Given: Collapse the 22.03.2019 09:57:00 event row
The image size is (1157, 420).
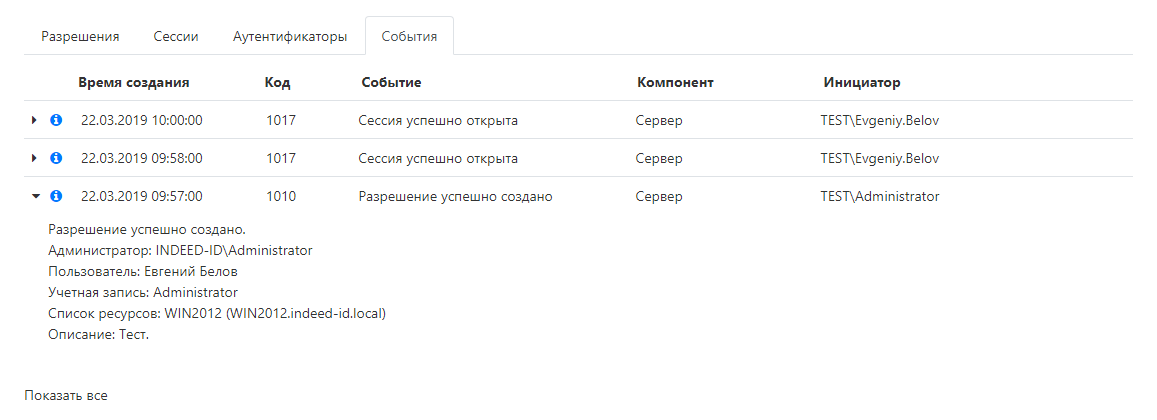Looking at the screenshot, I should pos(35,196).
